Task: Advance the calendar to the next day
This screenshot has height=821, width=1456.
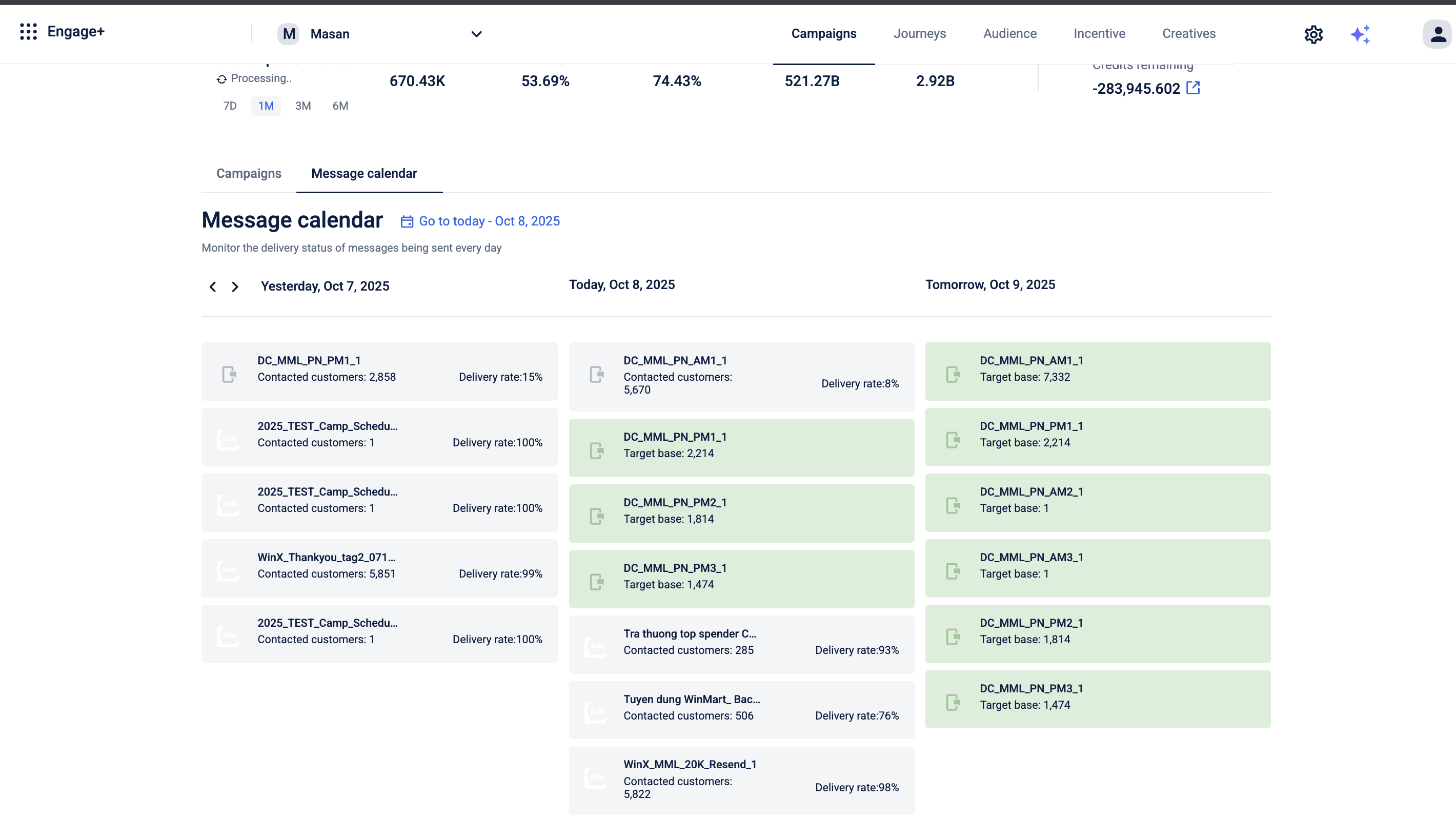Action: point(235,287)
